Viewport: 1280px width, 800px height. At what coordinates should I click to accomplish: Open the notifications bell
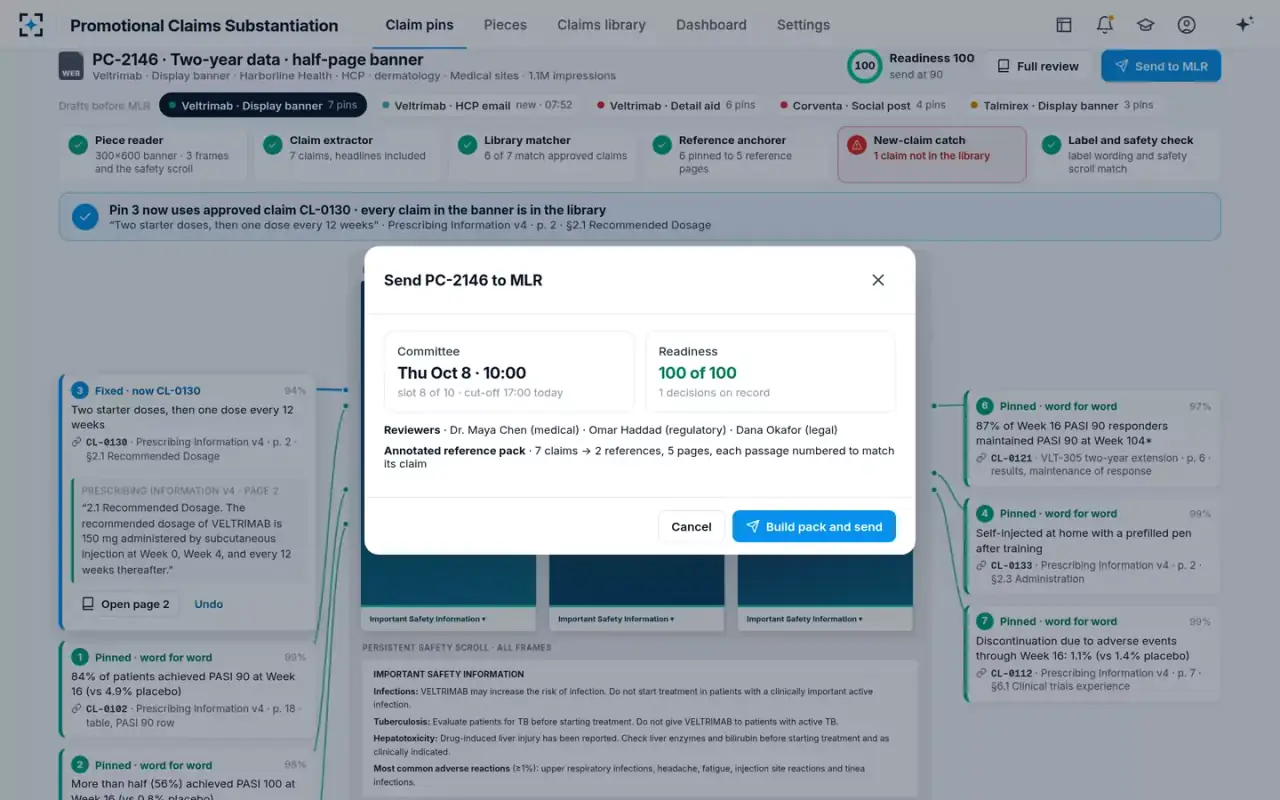1105,25
